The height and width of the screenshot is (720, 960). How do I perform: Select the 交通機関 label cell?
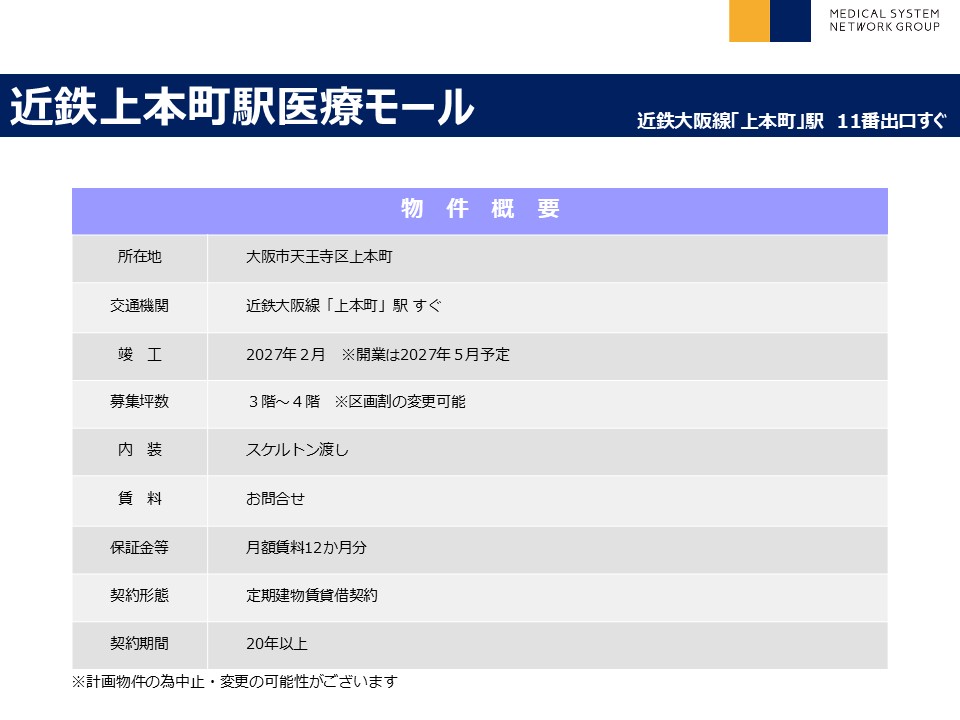(x=139, y=306)
